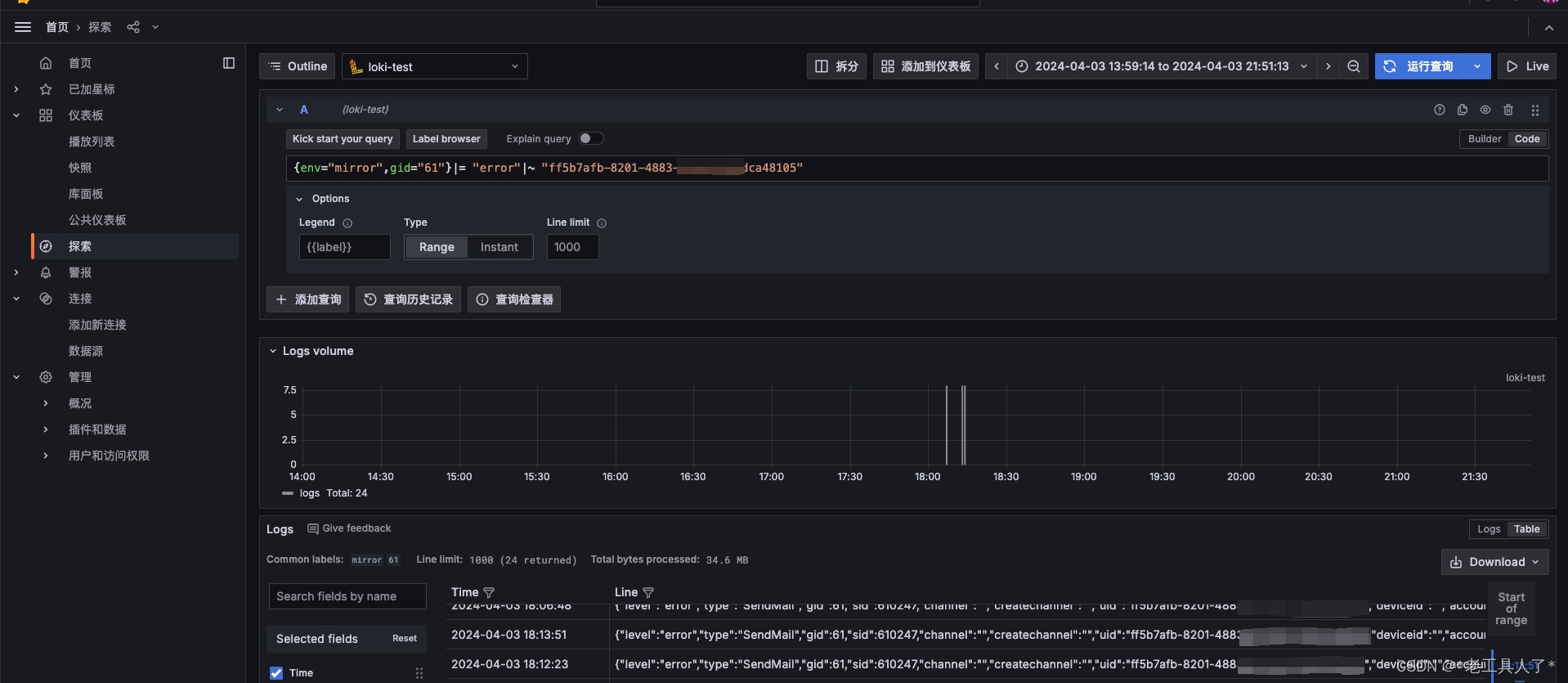Collapse the 仪表板 sidebar section
Image resolution: width=1568 pixels, height=683 pixels.
tap(16, 115)
